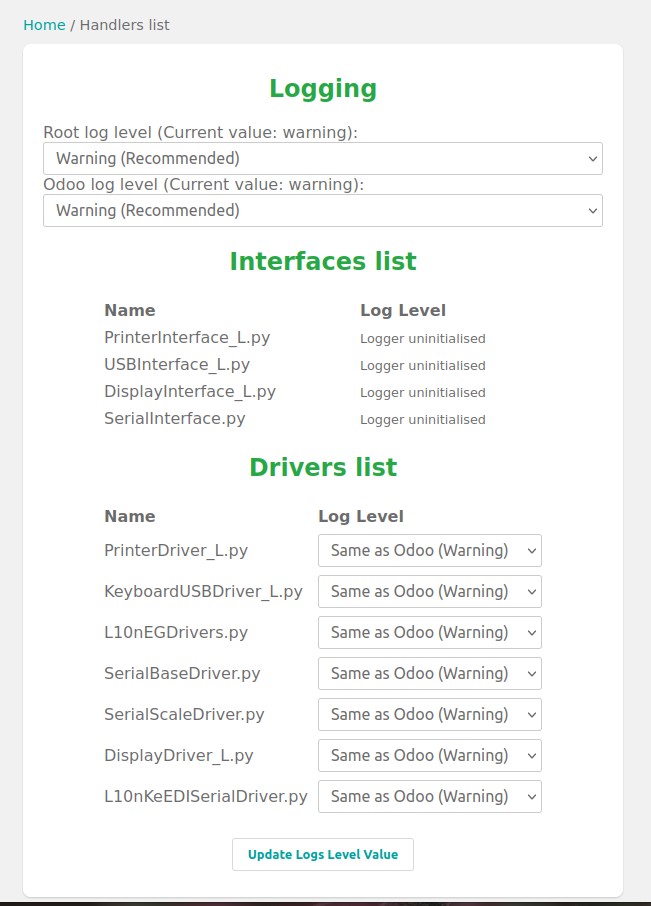Click Handlers list breadcrumb text
The image size is (651, 906).
tap(125, 25)
